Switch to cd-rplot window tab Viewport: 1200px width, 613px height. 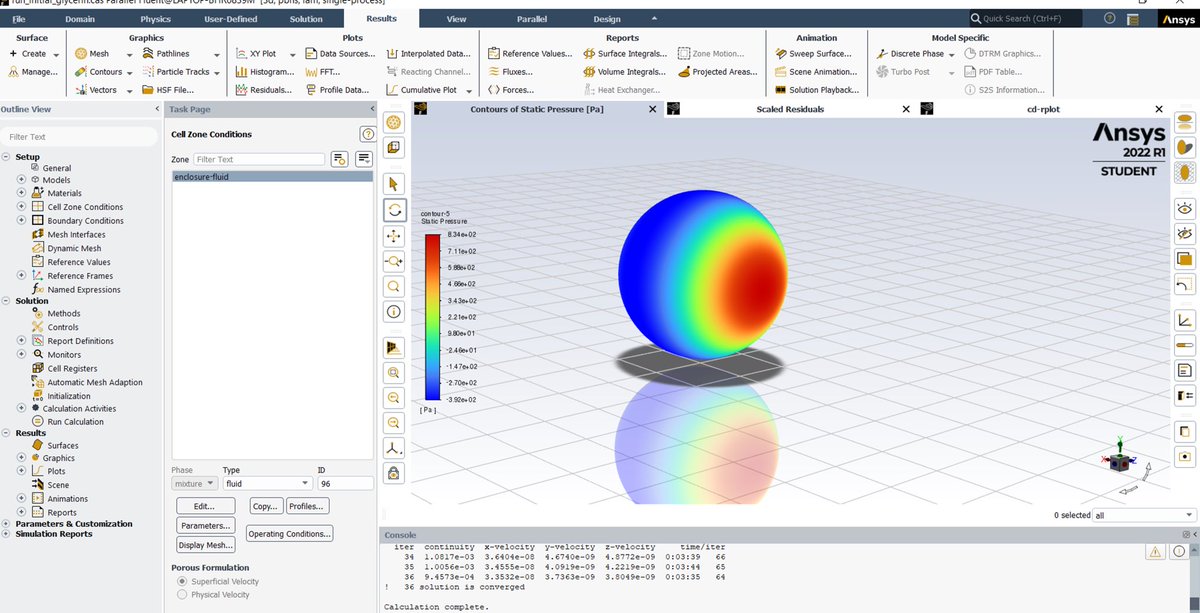[1045, 109]
